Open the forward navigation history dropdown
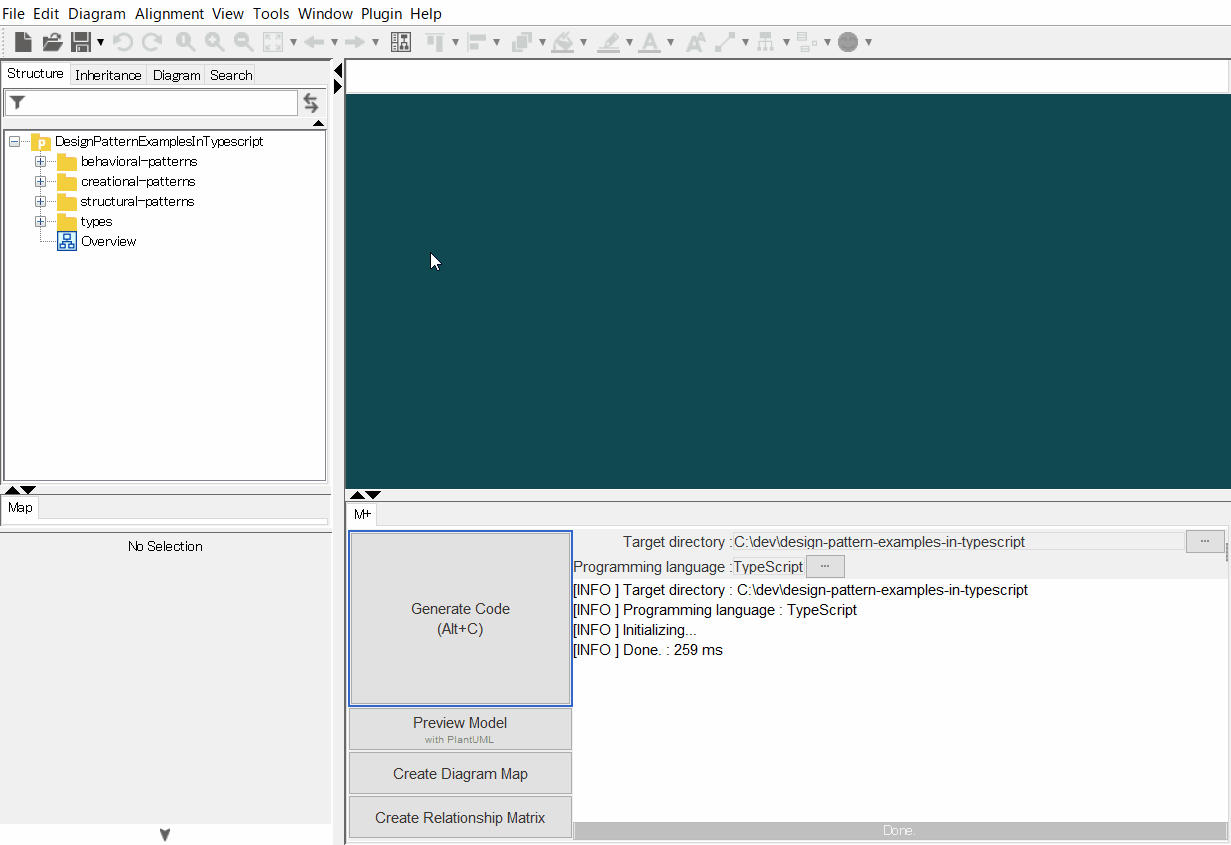1231x845 pixels. (375, 42)
